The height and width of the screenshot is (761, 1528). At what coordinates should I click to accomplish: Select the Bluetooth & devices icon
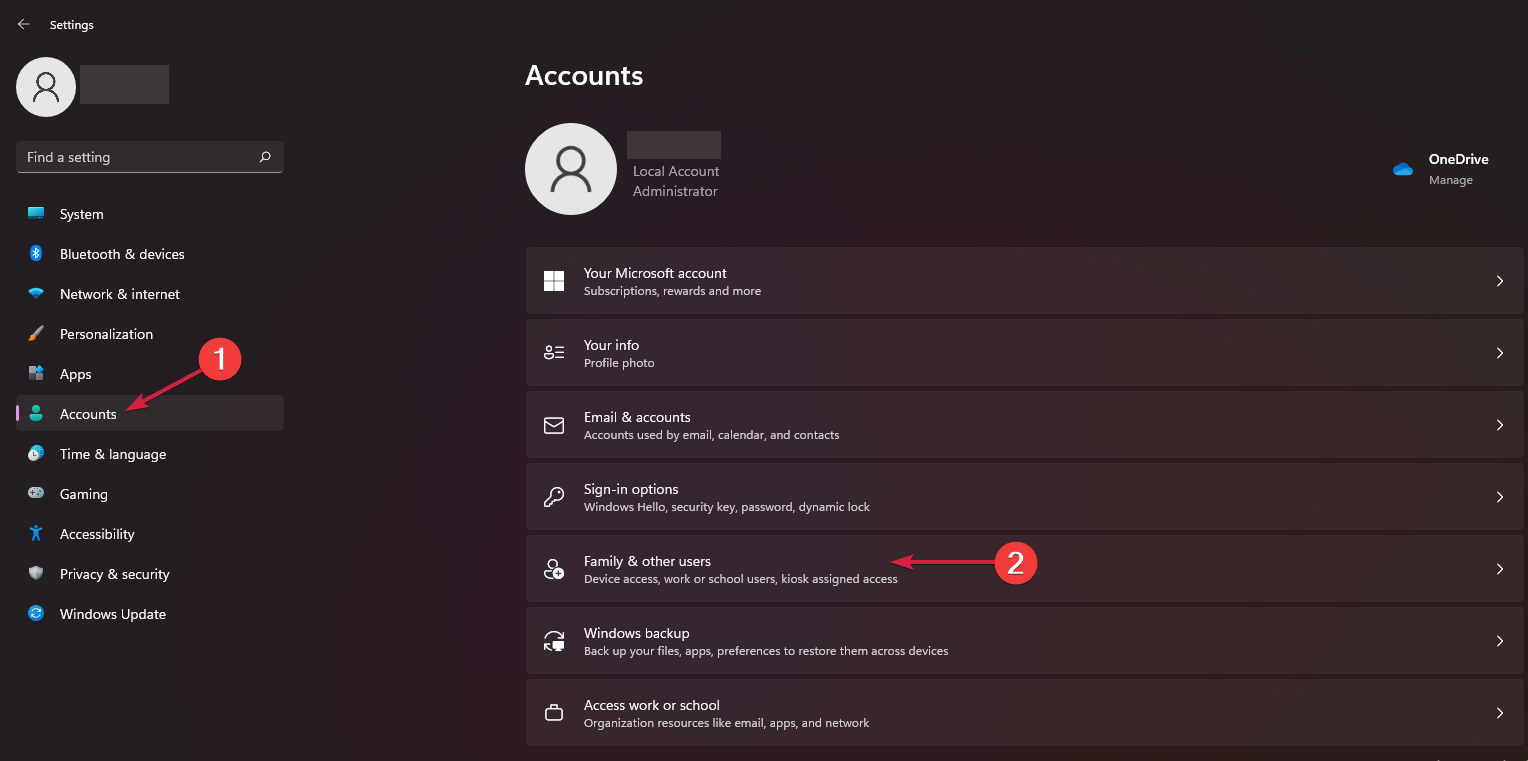(x=36, y=254)
